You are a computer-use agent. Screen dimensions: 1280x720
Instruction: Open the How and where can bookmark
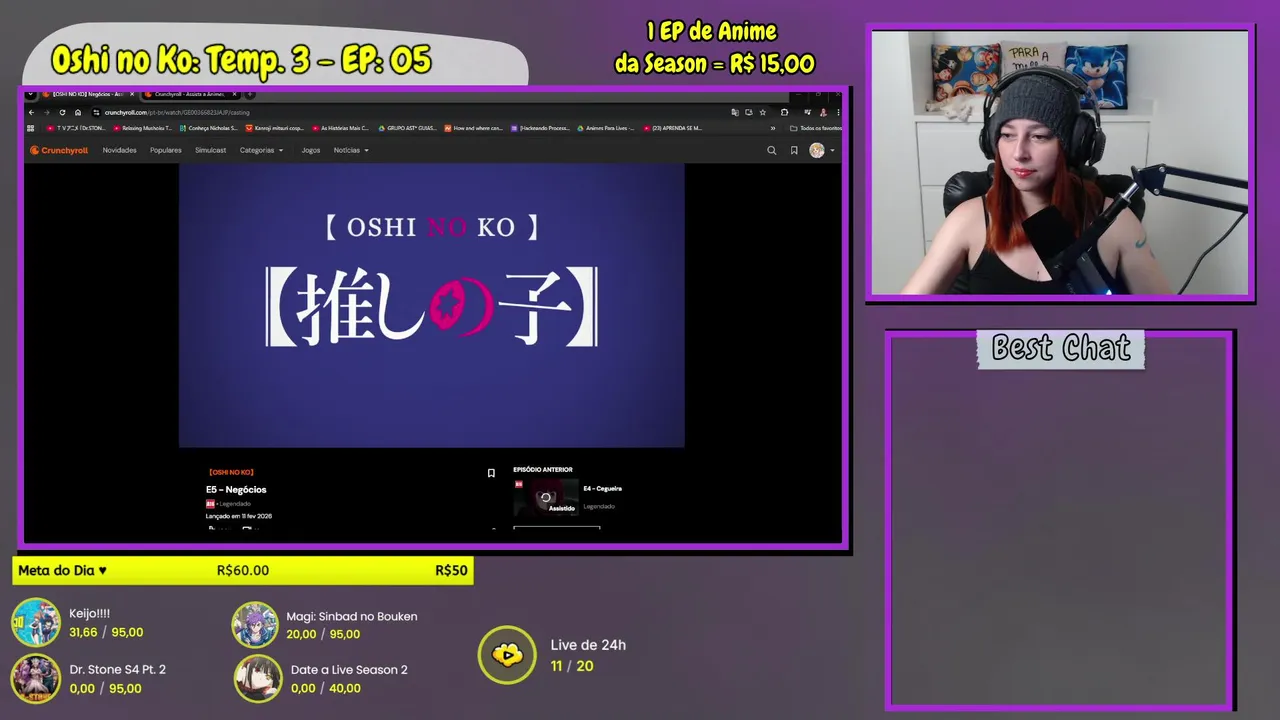pyautogui.click(x=473, y=128)
